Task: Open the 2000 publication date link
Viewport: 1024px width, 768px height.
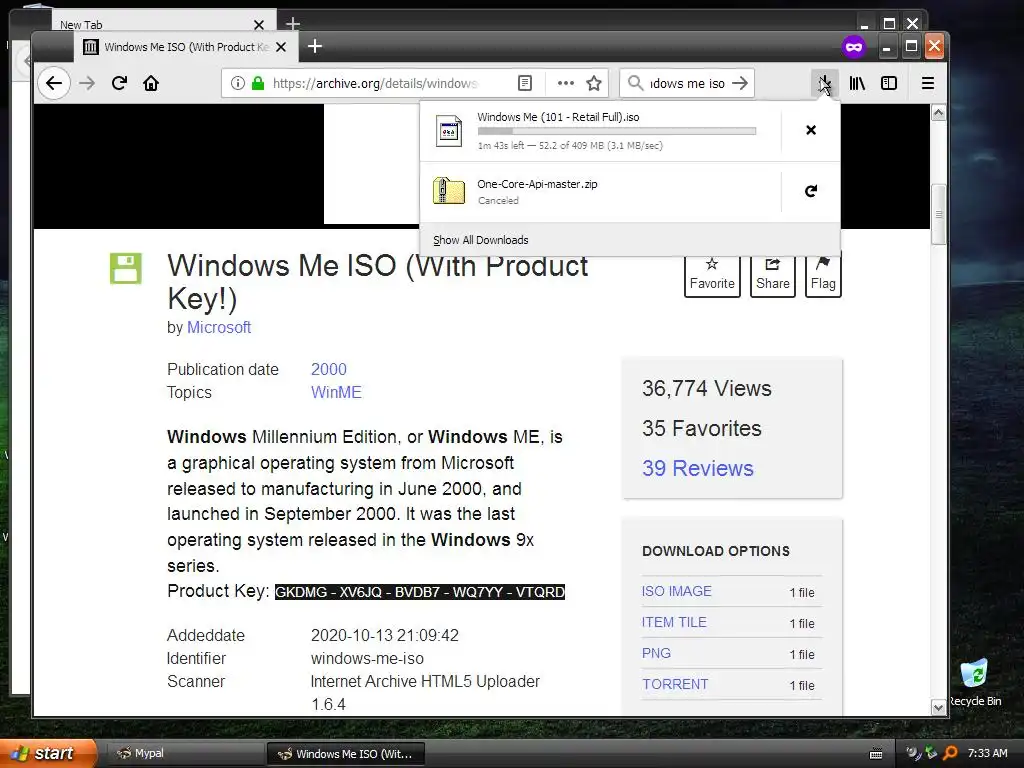Action: coord(328,369)
